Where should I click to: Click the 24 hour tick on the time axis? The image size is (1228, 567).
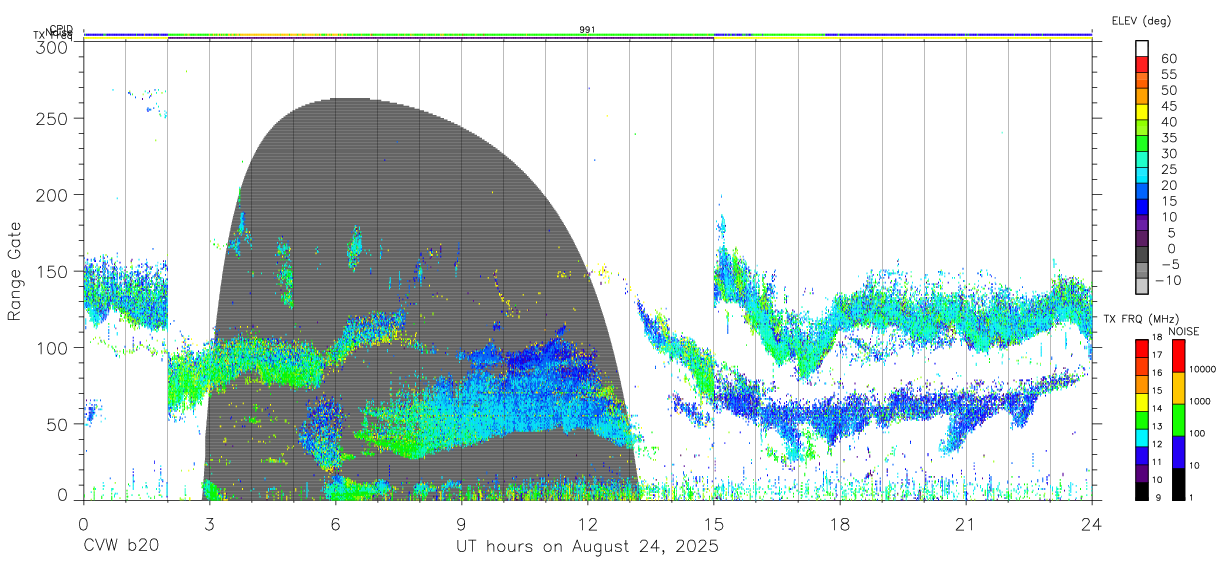coord(1091,524)
